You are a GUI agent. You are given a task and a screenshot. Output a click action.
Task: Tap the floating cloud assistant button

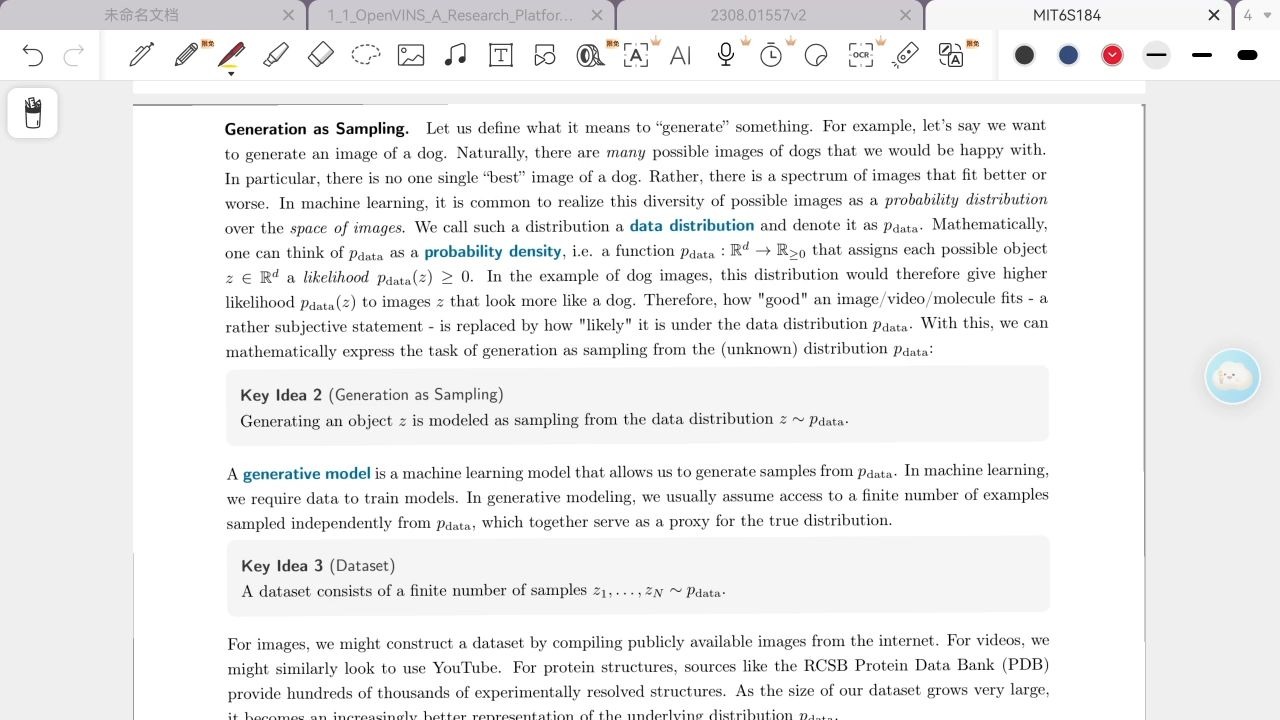coord(1232,377)
